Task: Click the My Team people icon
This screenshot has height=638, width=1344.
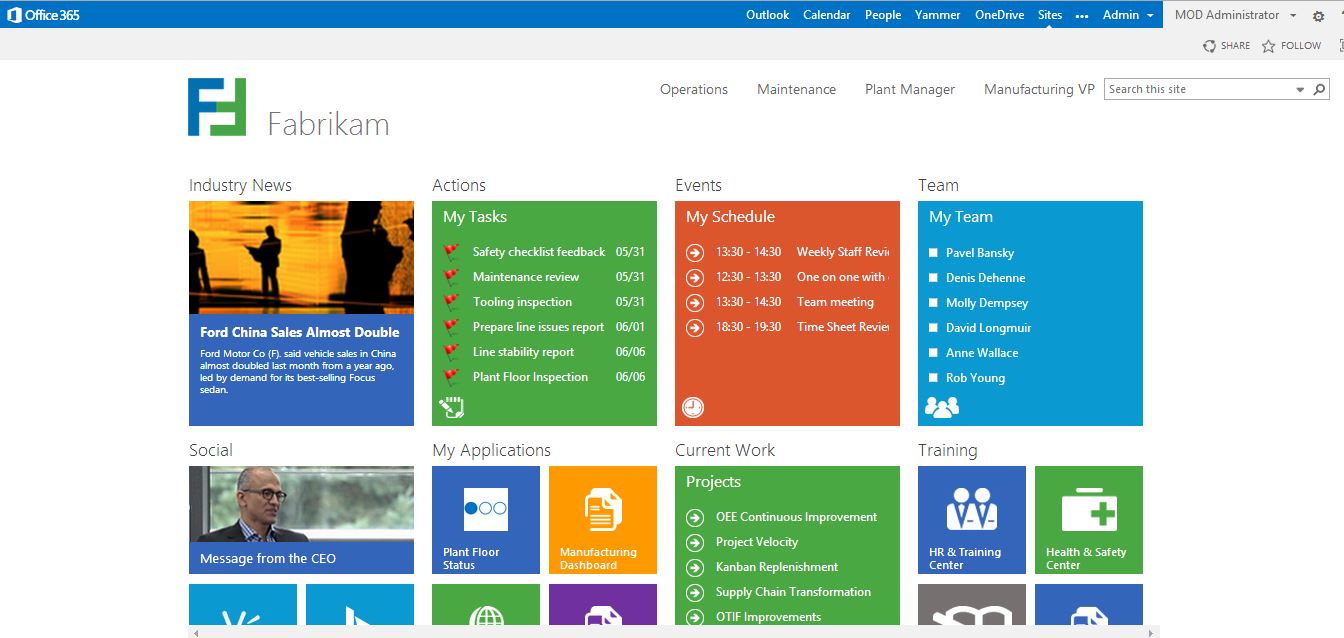Action: (942, 407)
